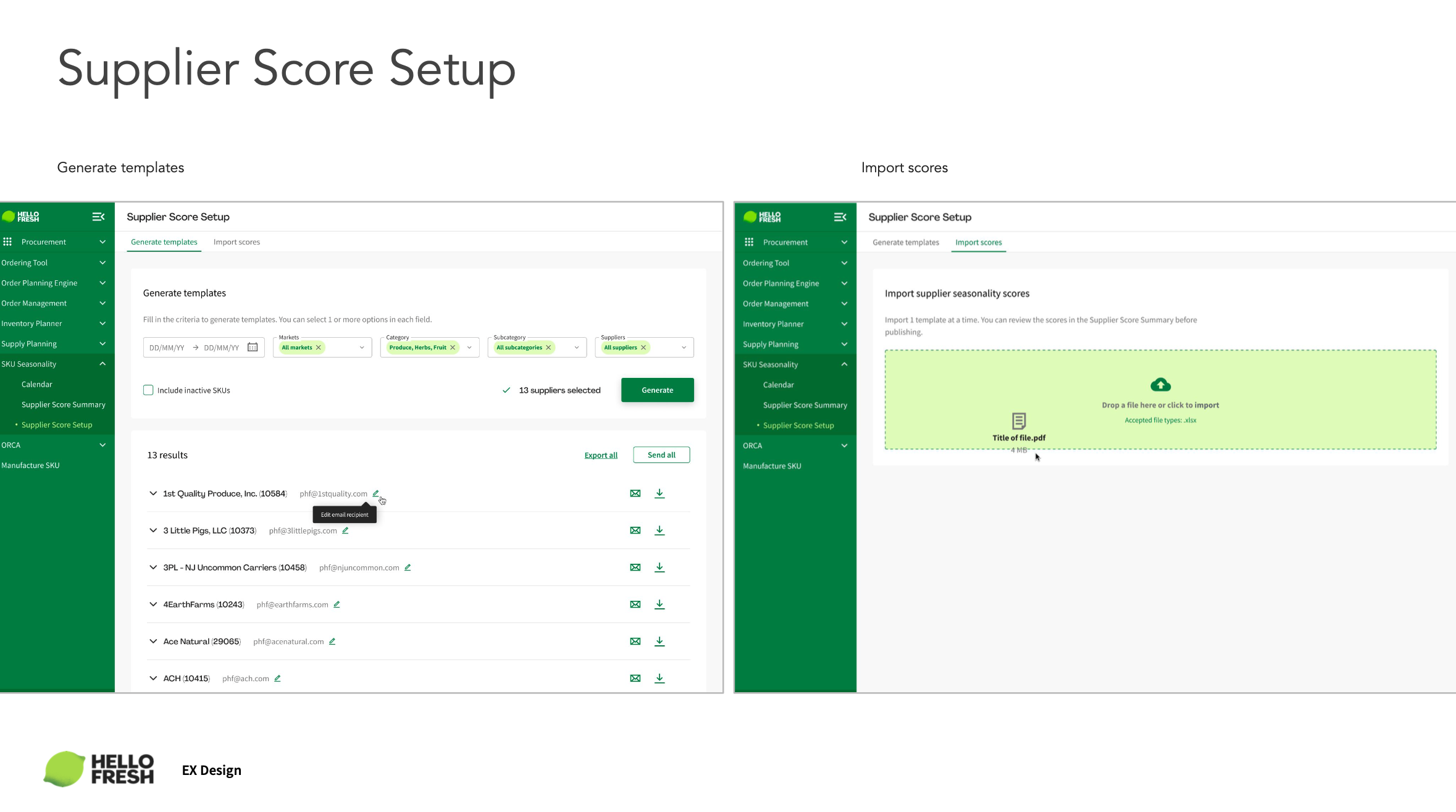Screen dimensions: 1456x812
Task: Click the email icon for ACH row
Action: tap(635, 679)
